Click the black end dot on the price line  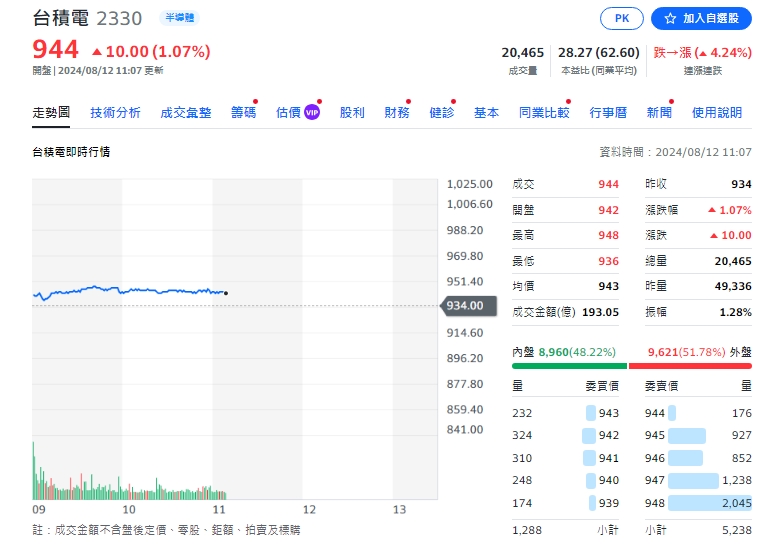[x=226, y=293]
